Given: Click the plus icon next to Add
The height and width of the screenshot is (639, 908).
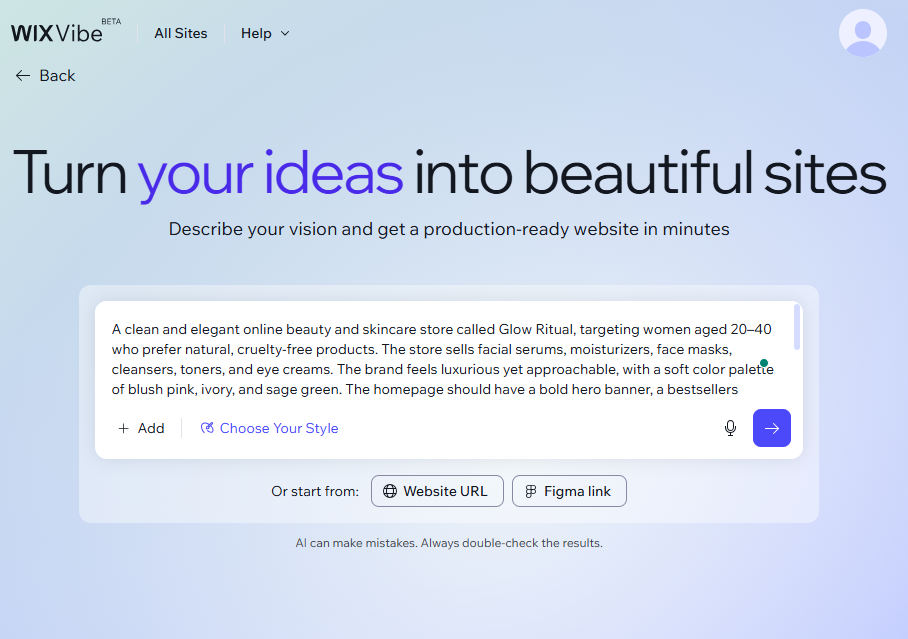Looking at the screenshot, I should [122, 428].
